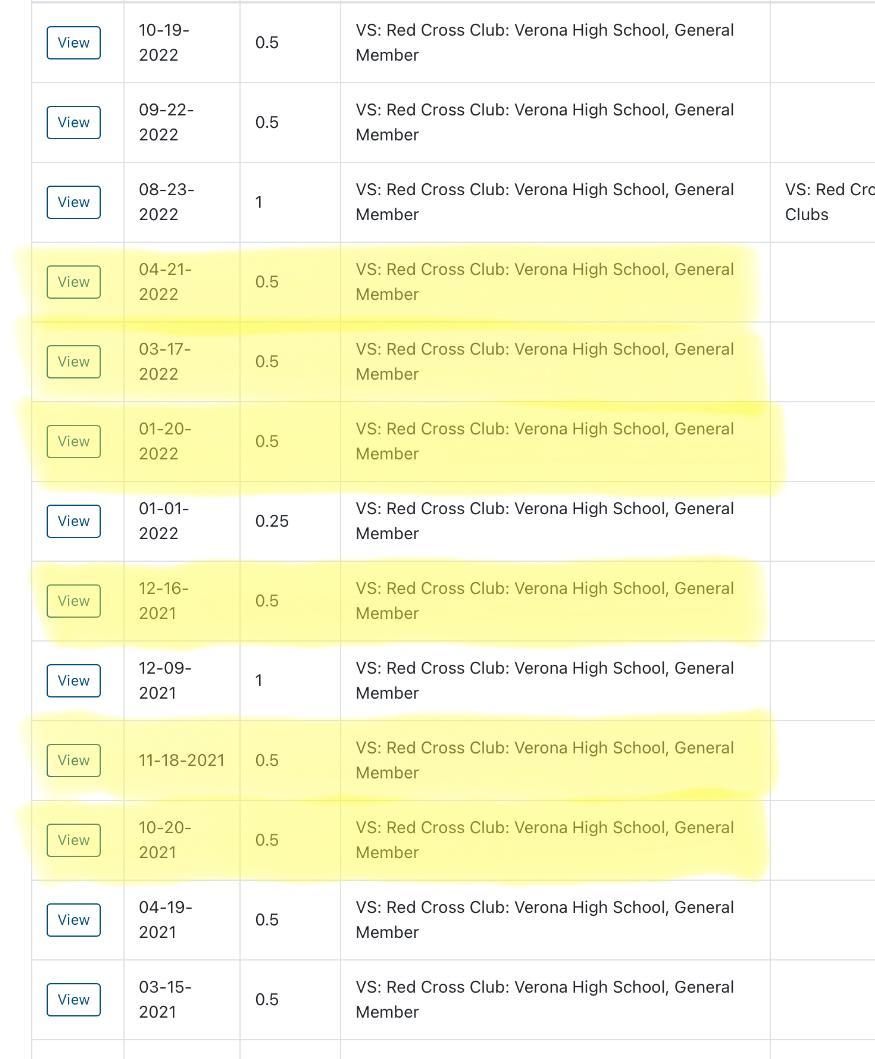Open the 10-20-2021 entry with View

(x=74, y=840)
